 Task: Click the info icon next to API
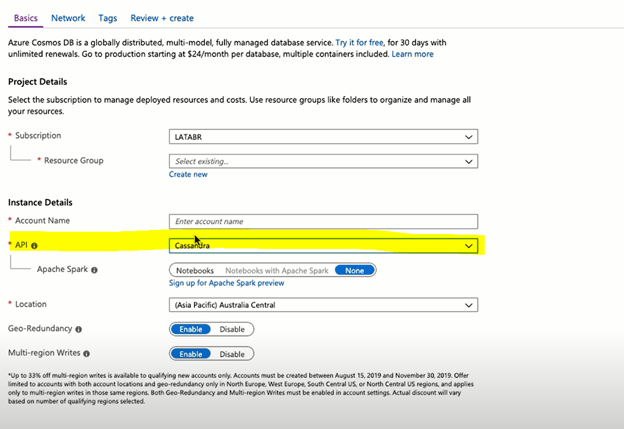click(34, 245)
